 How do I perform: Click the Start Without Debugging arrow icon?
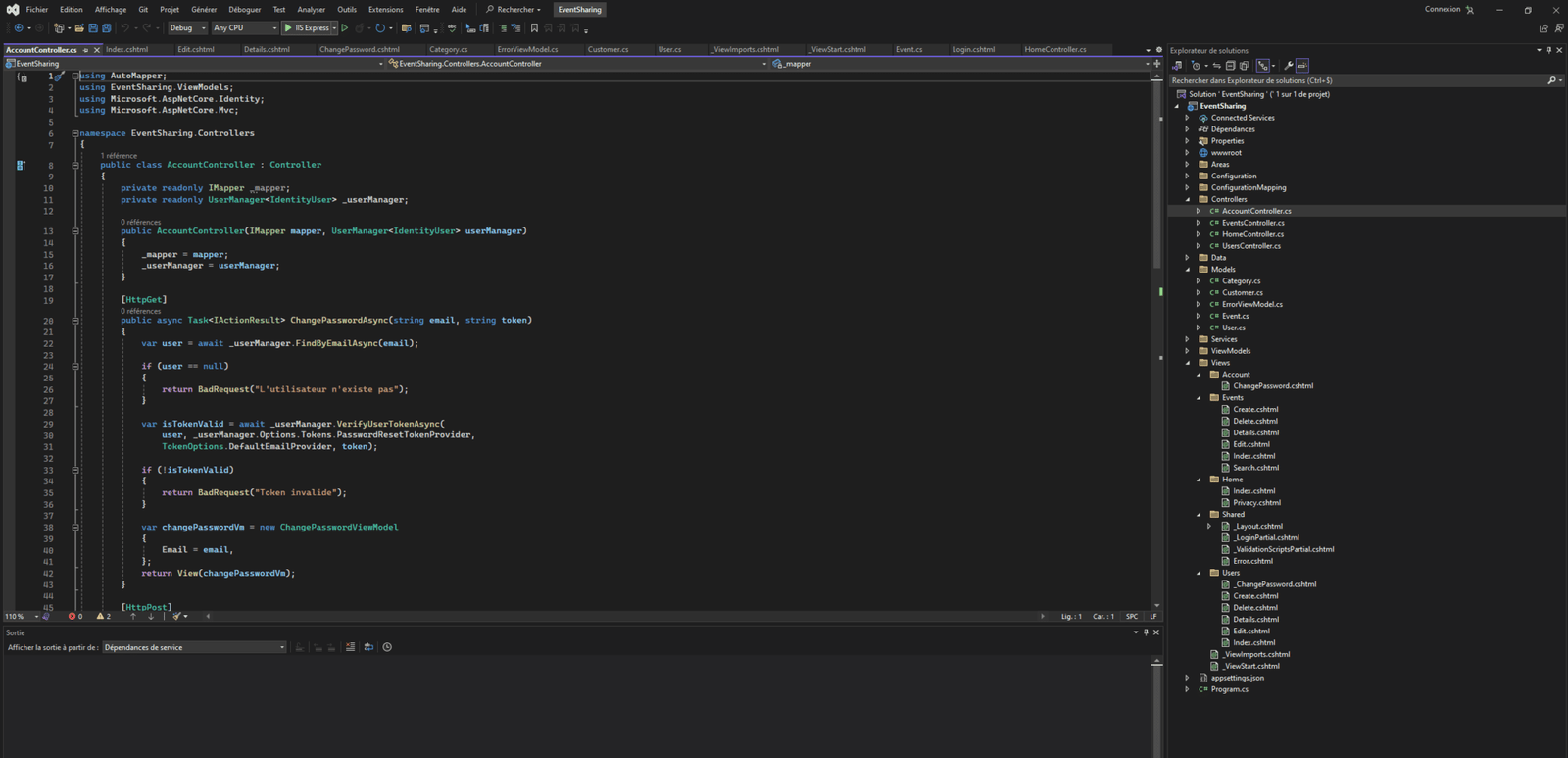click(345, 27)
